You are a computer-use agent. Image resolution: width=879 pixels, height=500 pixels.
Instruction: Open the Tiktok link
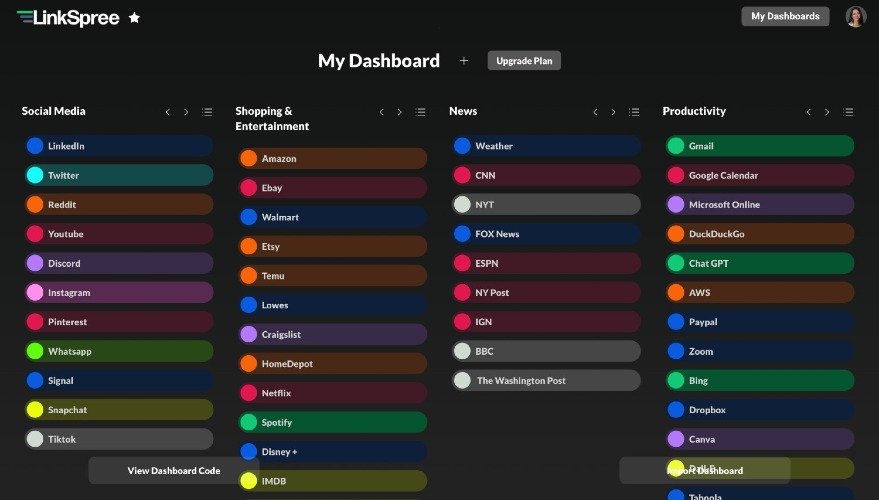pos(119,439)
